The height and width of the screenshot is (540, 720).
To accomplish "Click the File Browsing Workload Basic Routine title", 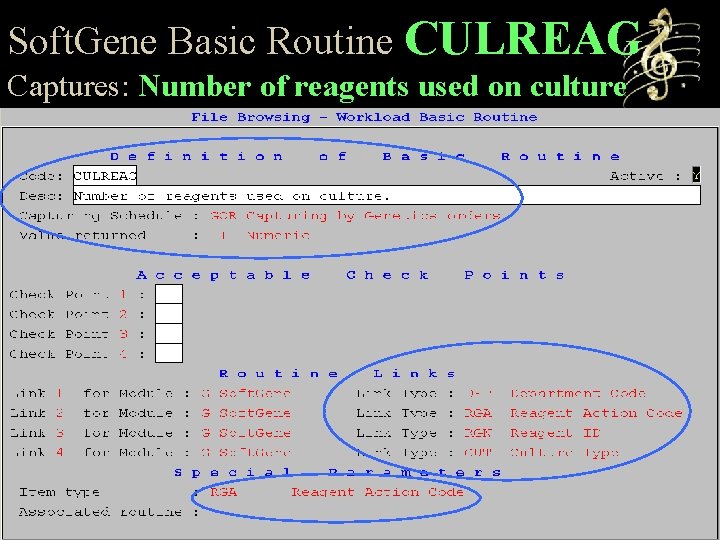I will click(364, 117).
